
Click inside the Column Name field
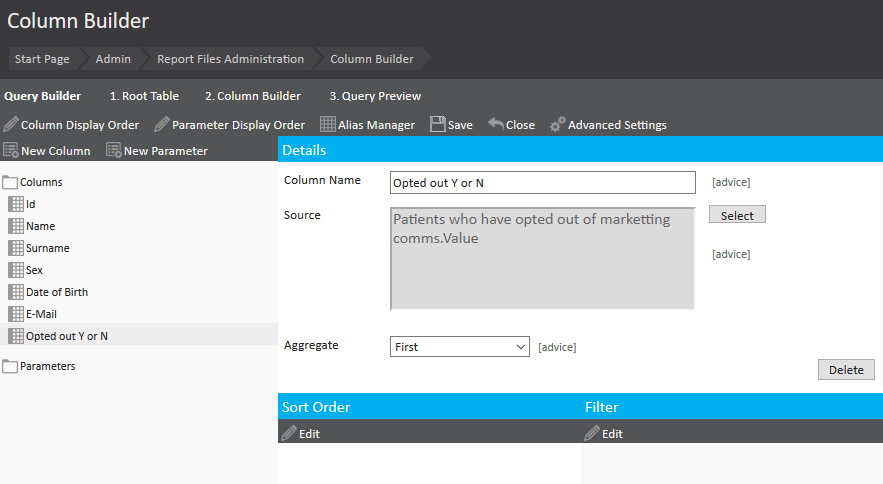542,183
